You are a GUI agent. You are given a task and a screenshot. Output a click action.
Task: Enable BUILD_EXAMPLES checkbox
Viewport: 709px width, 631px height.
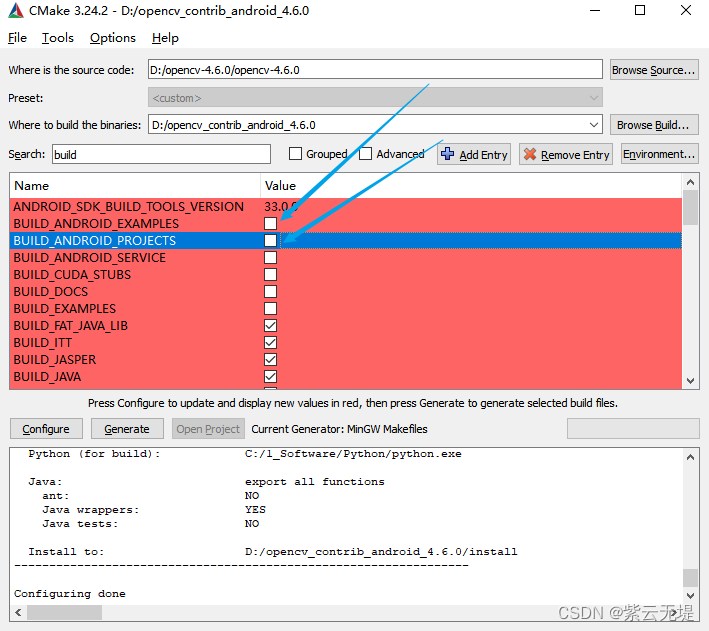[x=270, y=308]
